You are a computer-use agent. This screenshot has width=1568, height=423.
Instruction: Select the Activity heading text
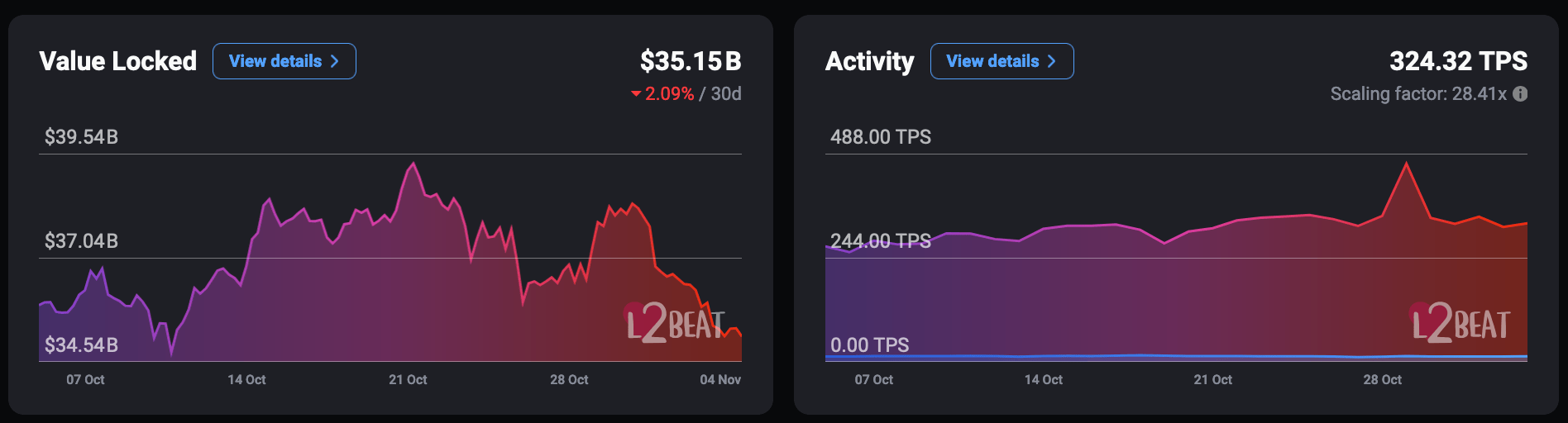click(869, 61)
